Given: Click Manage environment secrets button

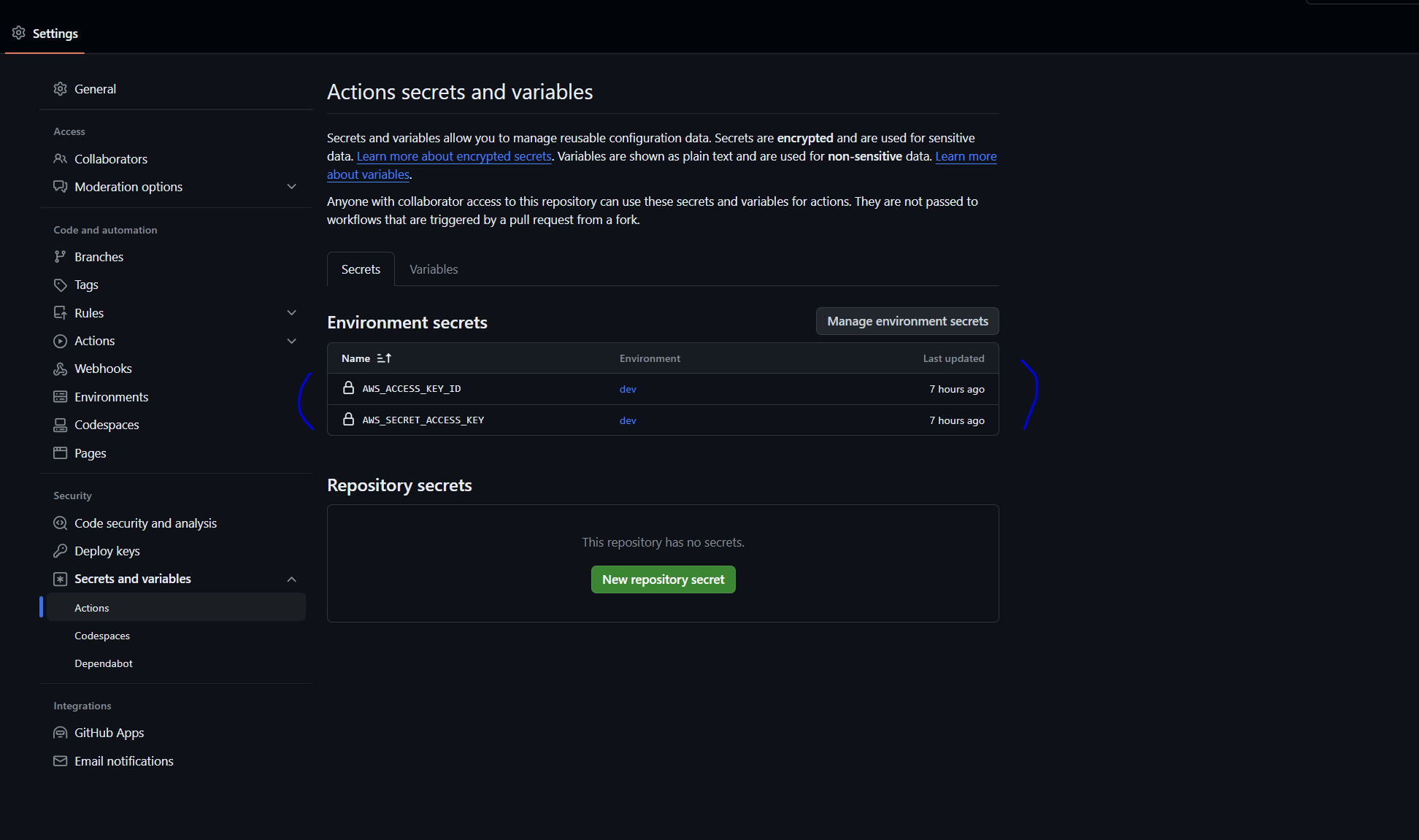Looking at the screenshot, I should [907, 321].
